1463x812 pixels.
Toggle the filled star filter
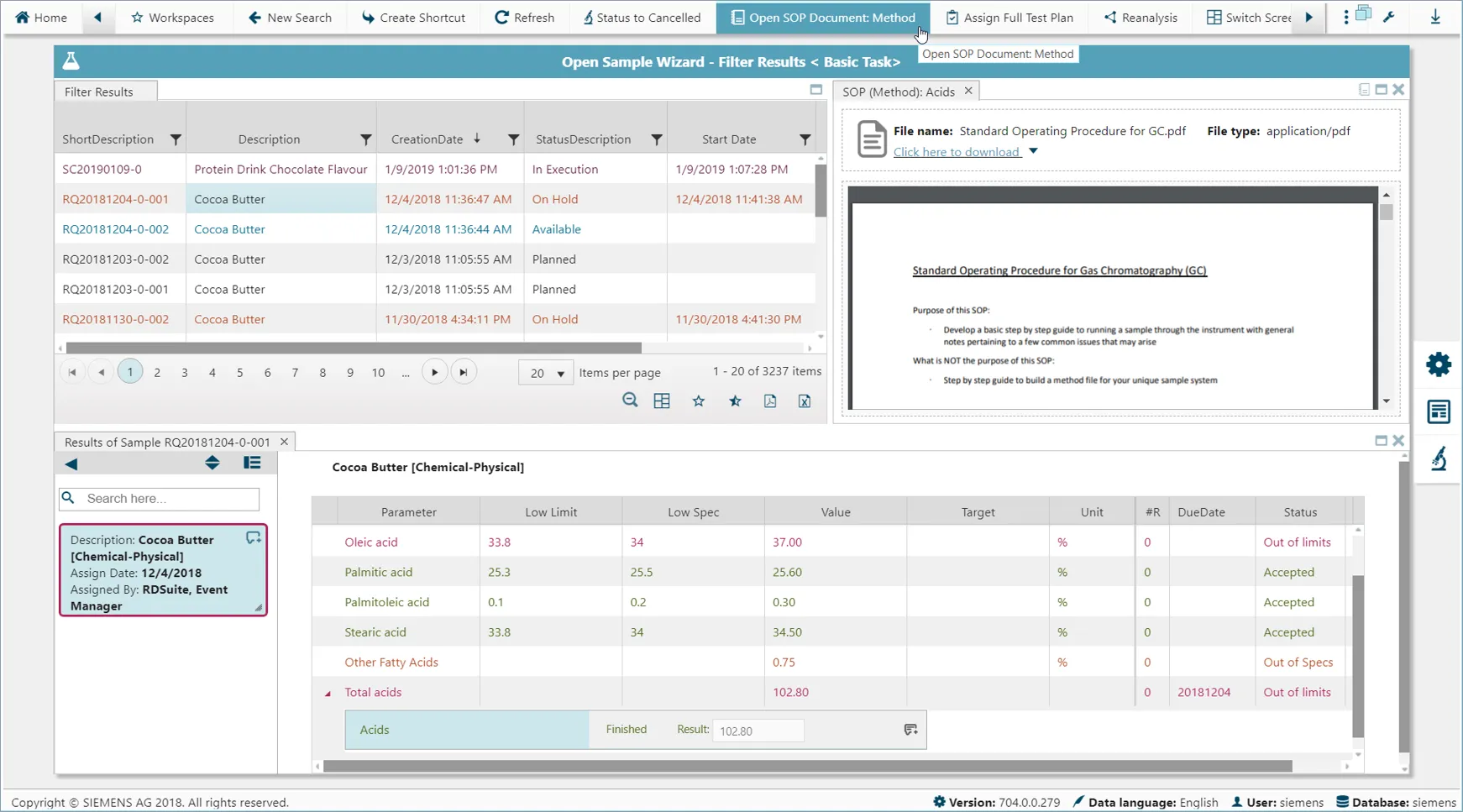point(735,401)
